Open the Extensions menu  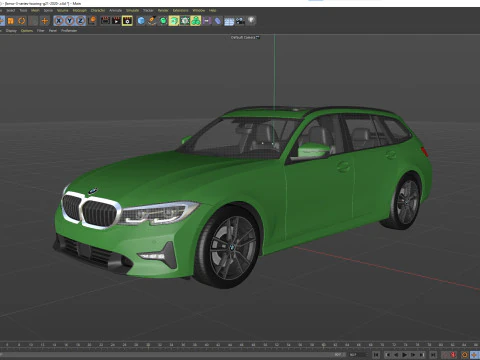(180, 10)
